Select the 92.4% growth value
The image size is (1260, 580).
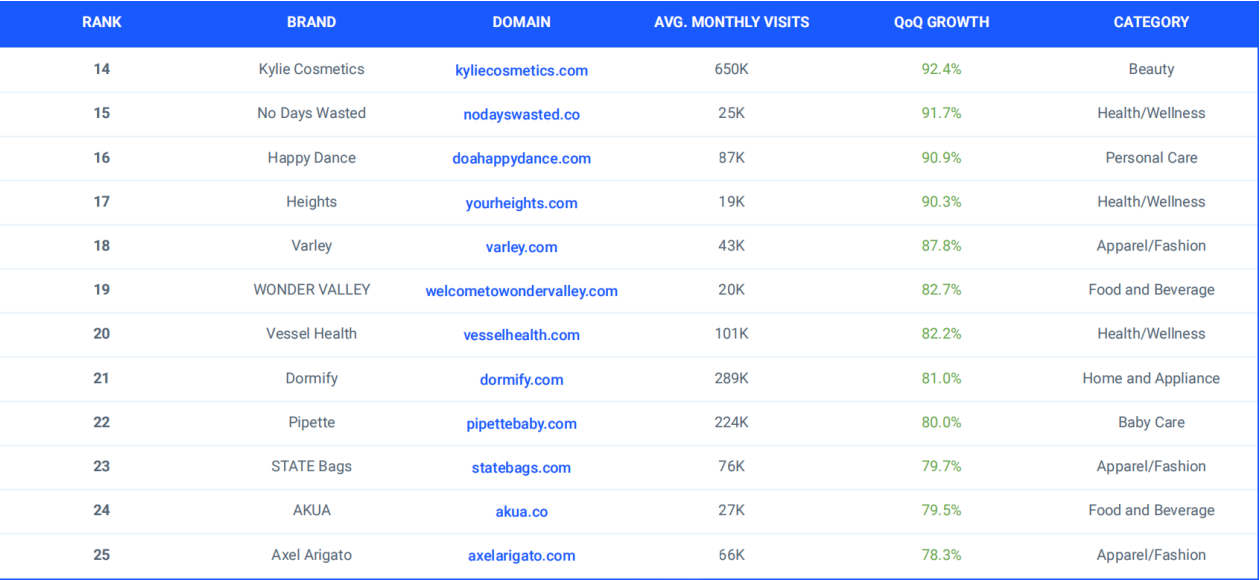pyautogui.click(x=941, y=69)
